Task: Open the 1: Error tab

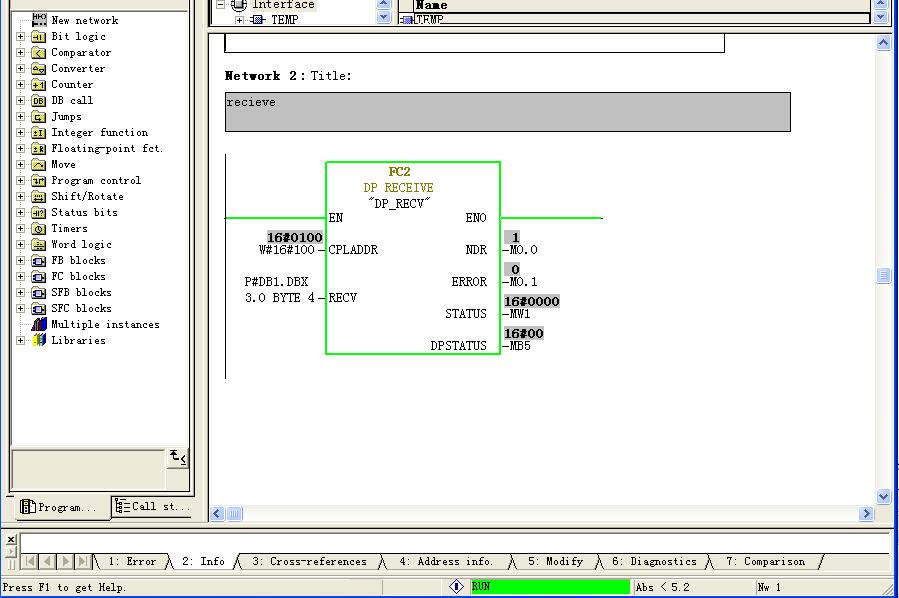Action: [x=132, y=562]
